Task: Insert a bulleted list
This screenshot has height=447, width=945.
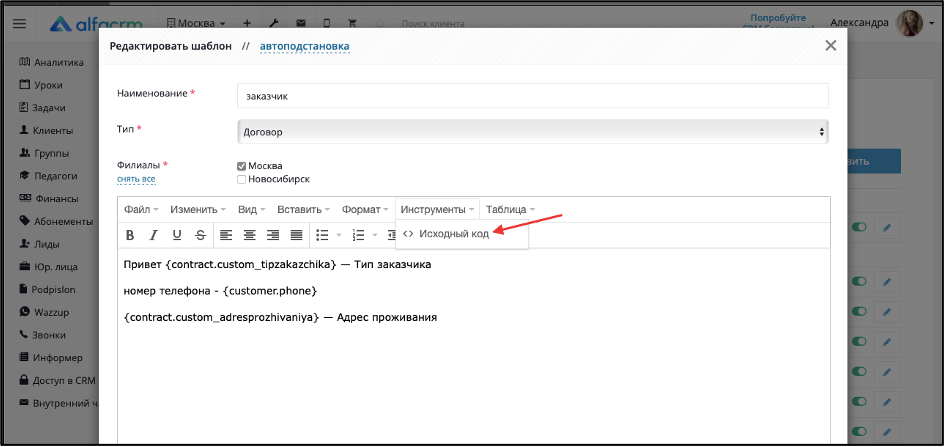Action: point(322,236)
